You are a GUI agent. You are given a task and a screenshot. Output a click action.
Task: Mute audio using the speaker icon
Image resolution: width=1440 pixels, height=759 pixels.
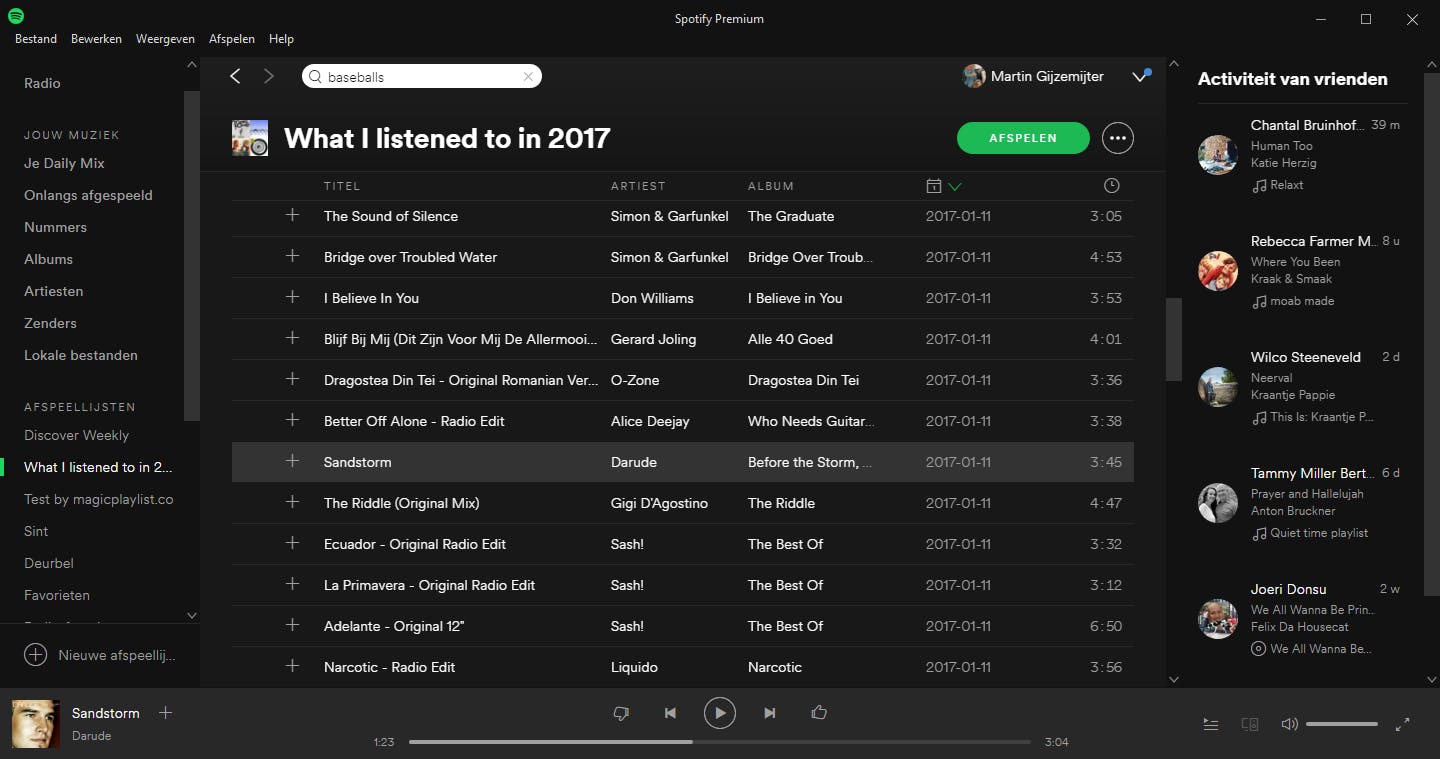pos(1290,724)
